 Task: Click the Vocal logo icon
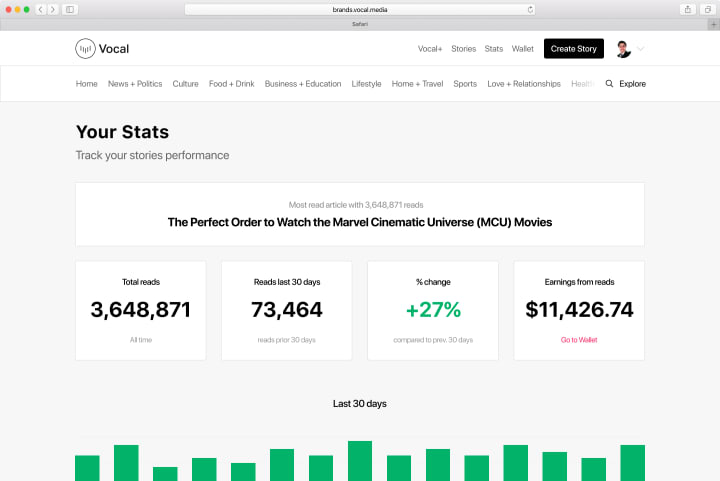tap(85, 49)
